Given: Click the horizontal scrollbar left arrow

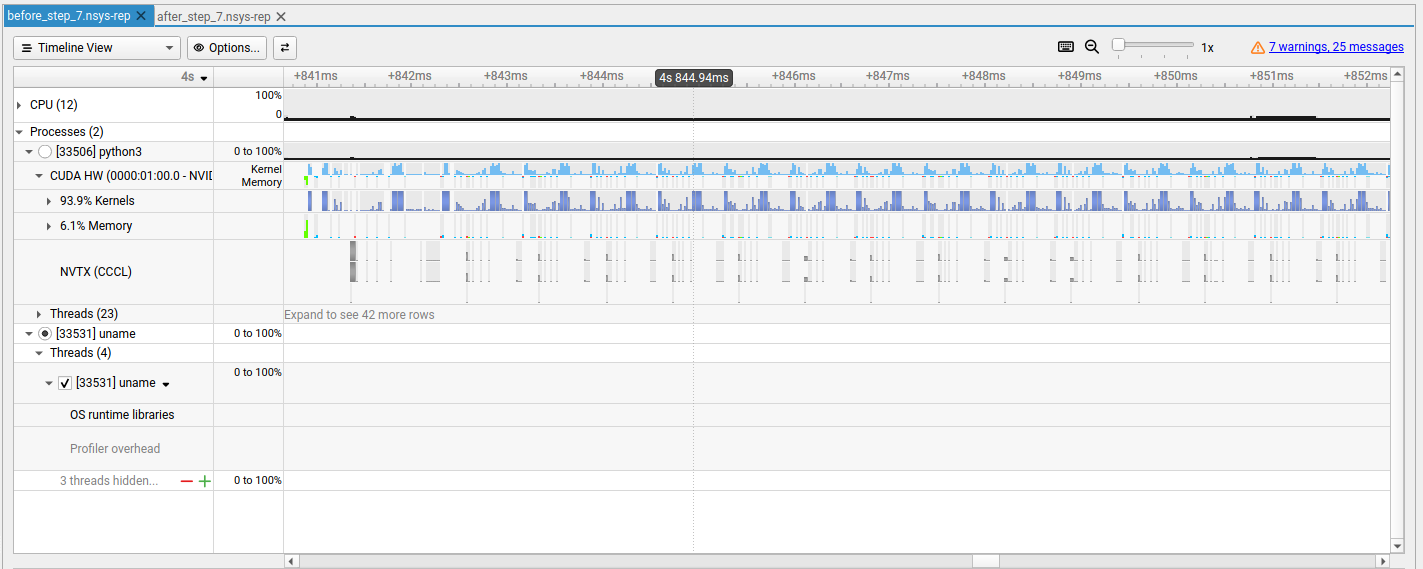Looking at the screenshot, I should 291,561.
